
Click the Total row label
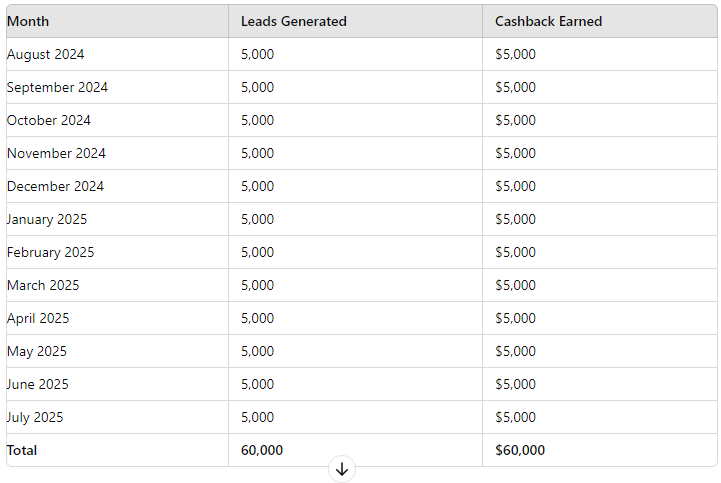point(22,450)
